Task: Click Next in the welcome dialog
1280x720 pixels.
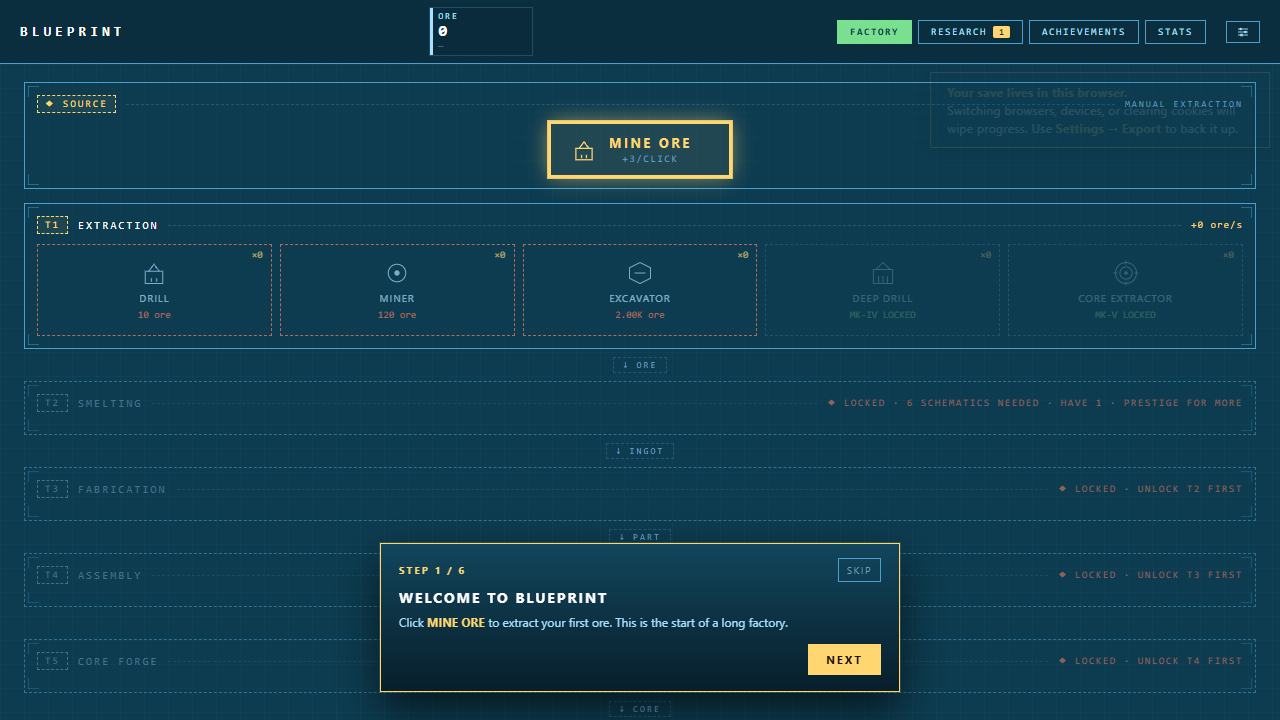Action: click(844, 660)
